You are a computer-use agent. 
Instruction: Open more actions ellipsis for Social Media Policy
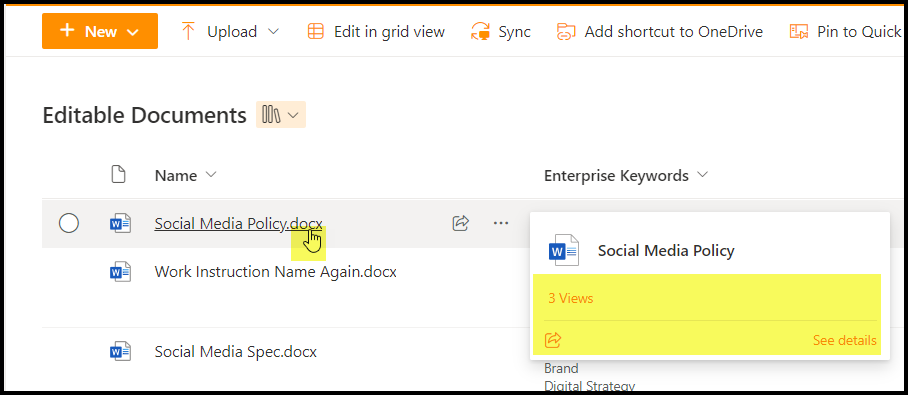pos(501,223)
